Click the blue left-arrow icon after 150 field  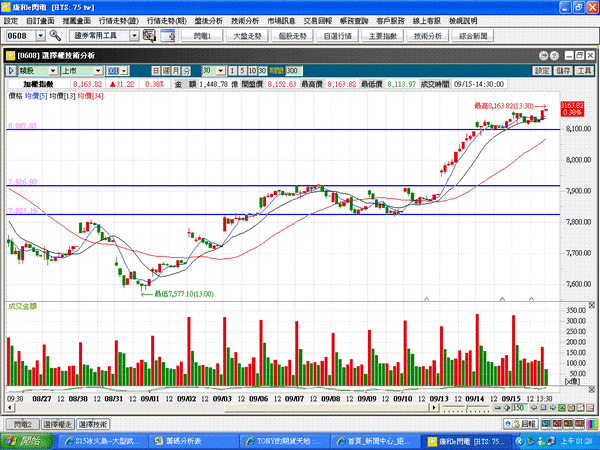click(x=534, y=408)
